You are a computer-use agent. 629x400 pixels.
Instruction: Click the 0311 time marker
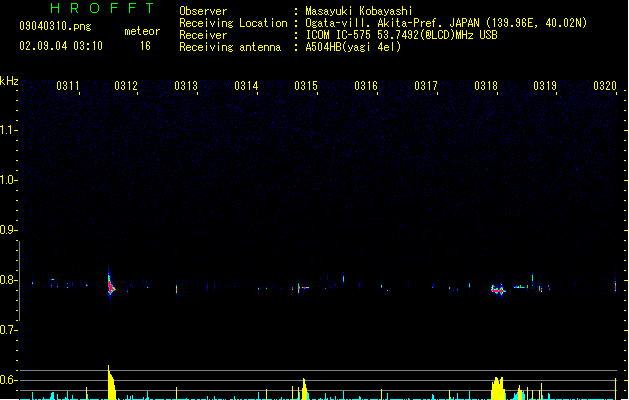pos(67,86)
